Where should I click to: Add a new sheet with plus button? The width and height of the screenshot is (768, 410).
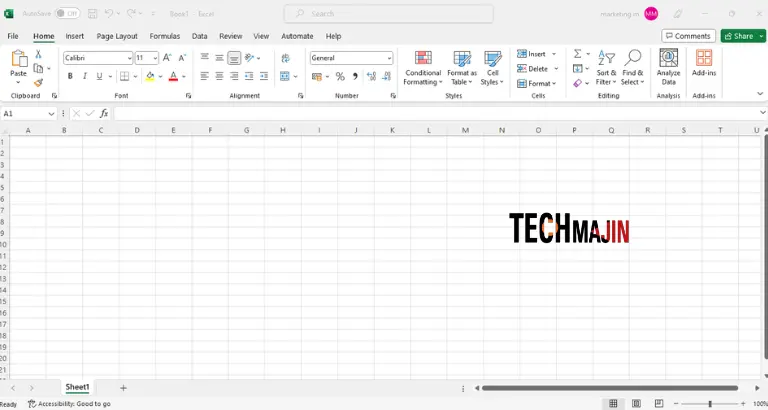coord(123,388)
